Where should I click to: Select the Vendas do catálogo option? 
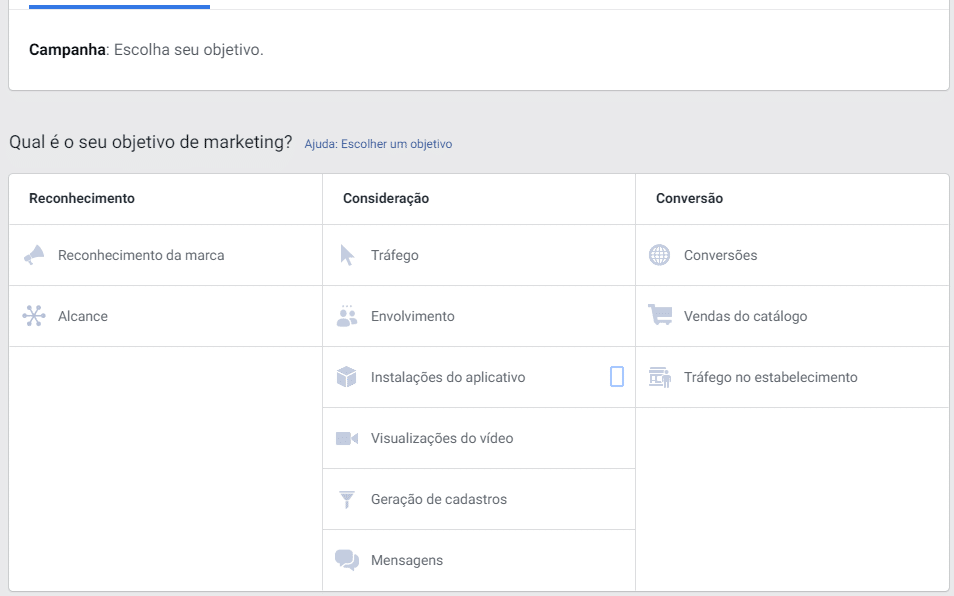tap(792, 316)
